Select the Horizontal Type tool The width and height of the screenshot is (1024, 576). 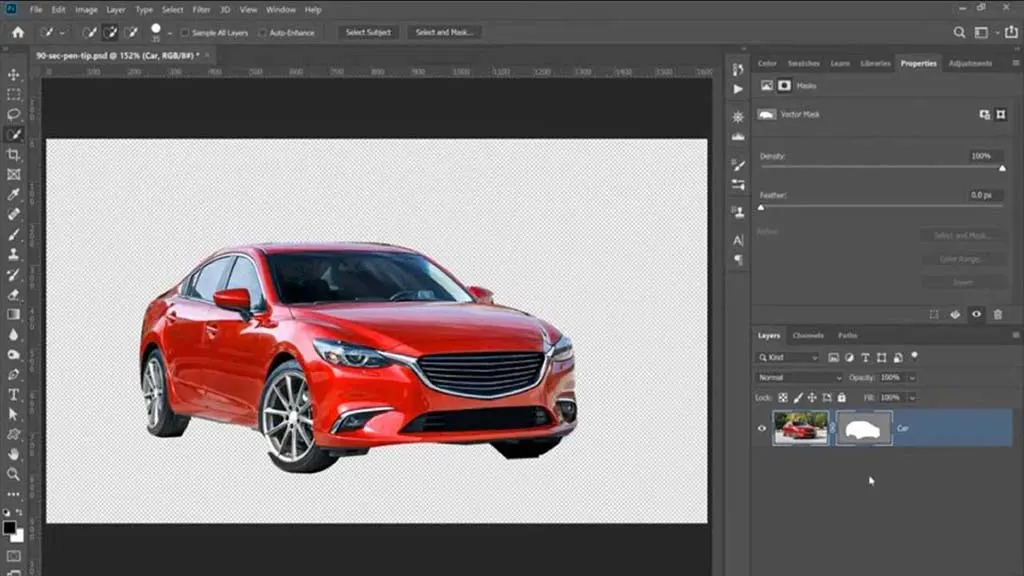[13, 394]
